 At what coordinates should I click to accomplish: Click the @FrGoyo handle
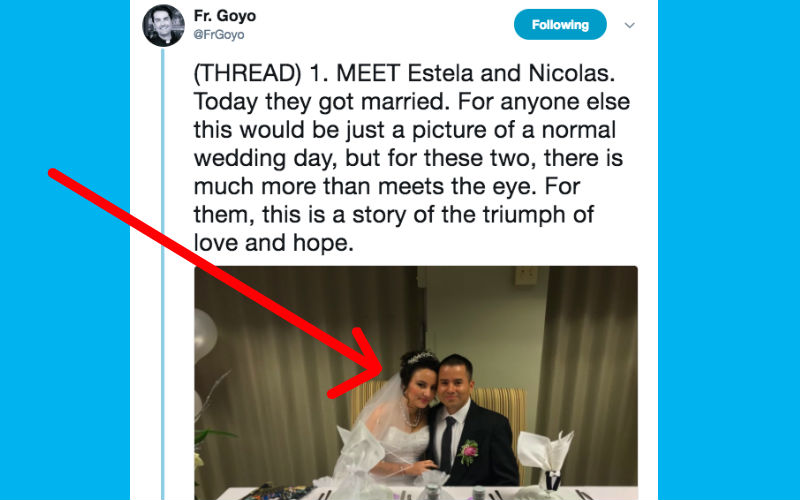coord(220,34)
